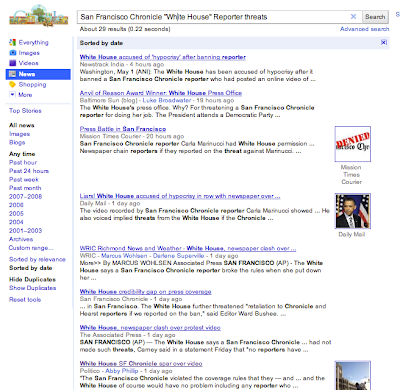This screenshot has width=400, height=390.
Task: Click the DENIED Mission Times Courier thumbnail
Action: click(x=353, y=144)
